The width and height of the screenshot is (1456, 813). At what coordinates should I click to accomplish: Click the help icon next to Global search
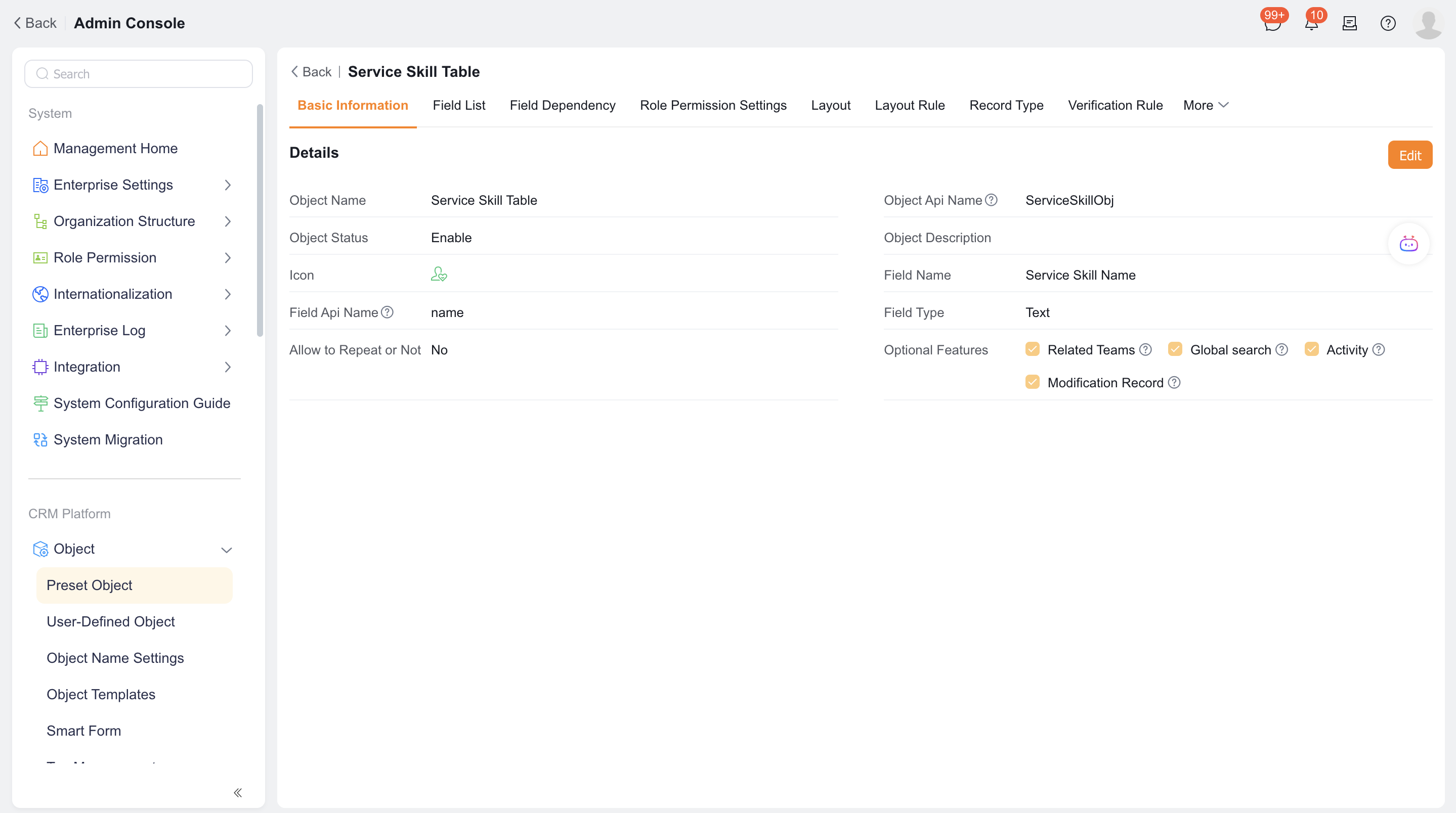click(x=1281, y=350)
